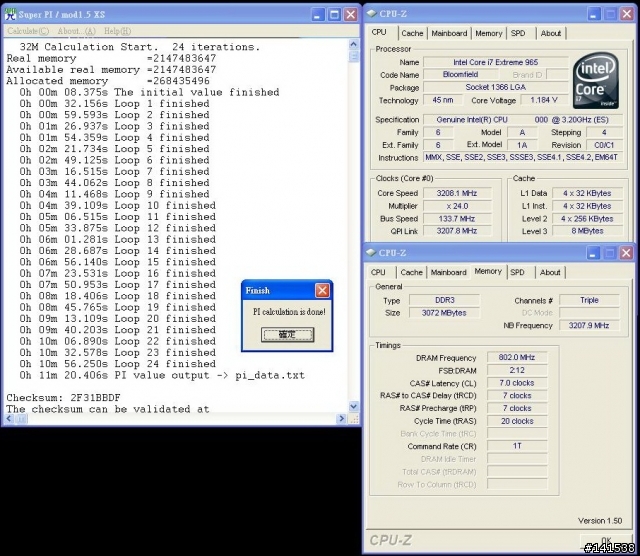Viewport: 640px width, 556px height.
Task: Click Core Voltage value 1.184 V
Action: coord(544,100)
